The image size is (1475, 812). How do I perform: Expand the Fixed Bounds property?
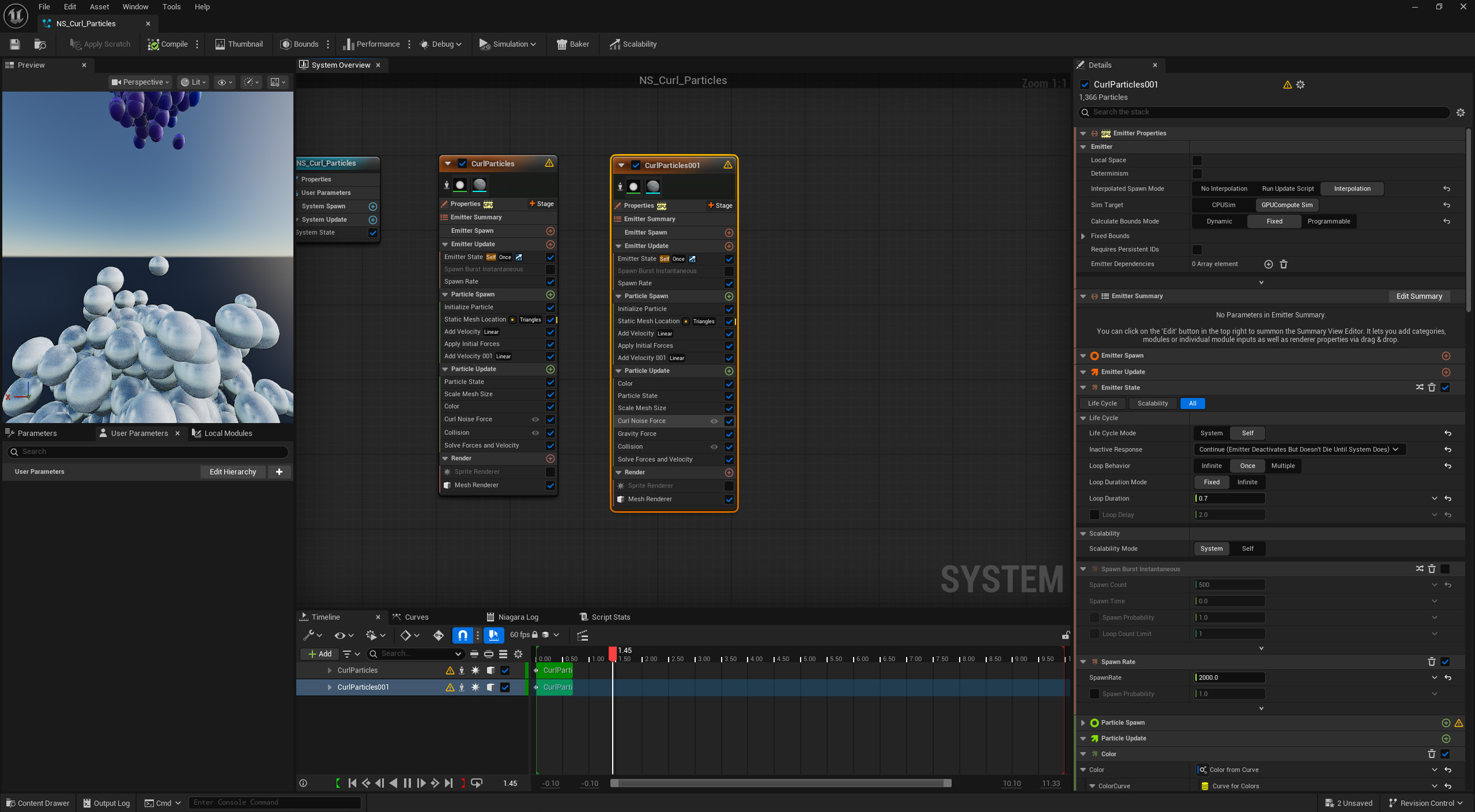click(x=1083, y=236)
